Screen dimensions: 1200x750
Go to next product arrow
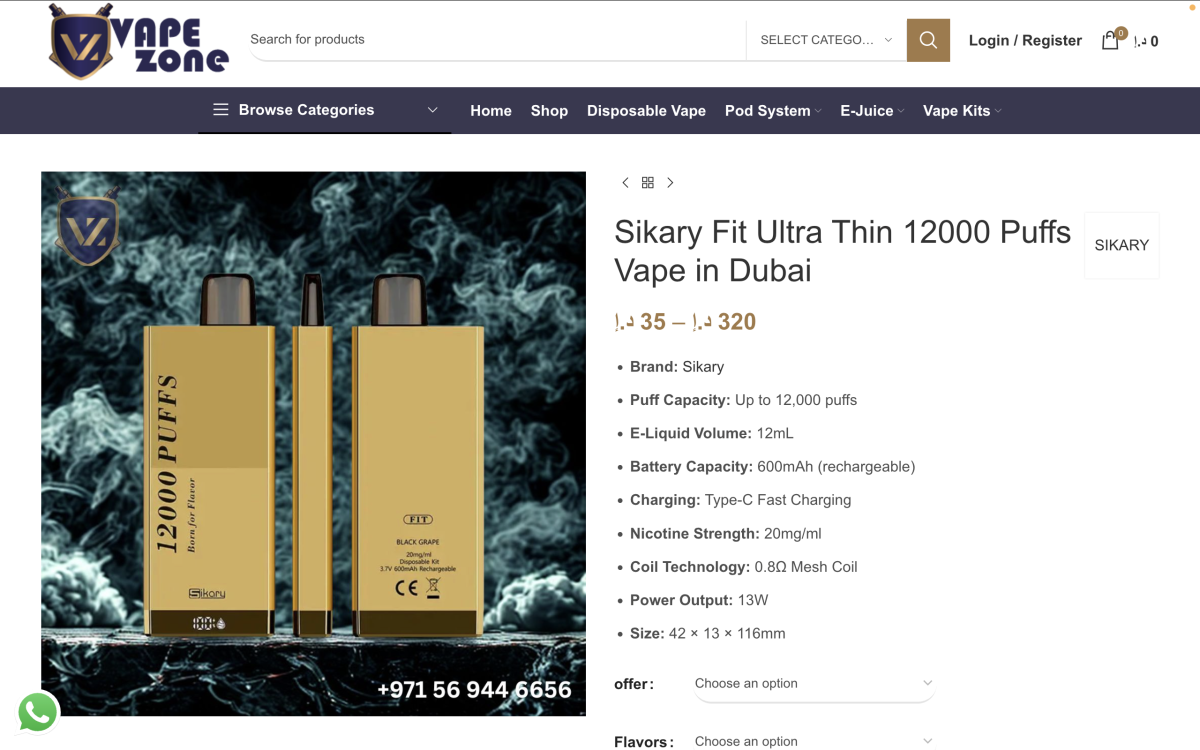tap(670, 183)
